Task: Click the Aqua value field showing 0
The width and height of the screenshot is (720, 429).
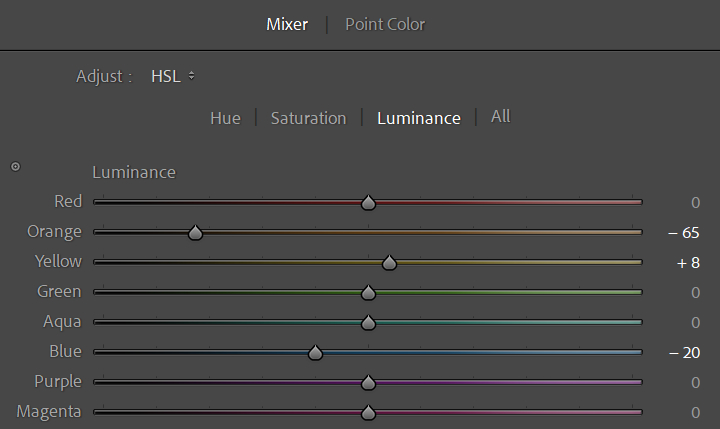Action: coord(695,322)
